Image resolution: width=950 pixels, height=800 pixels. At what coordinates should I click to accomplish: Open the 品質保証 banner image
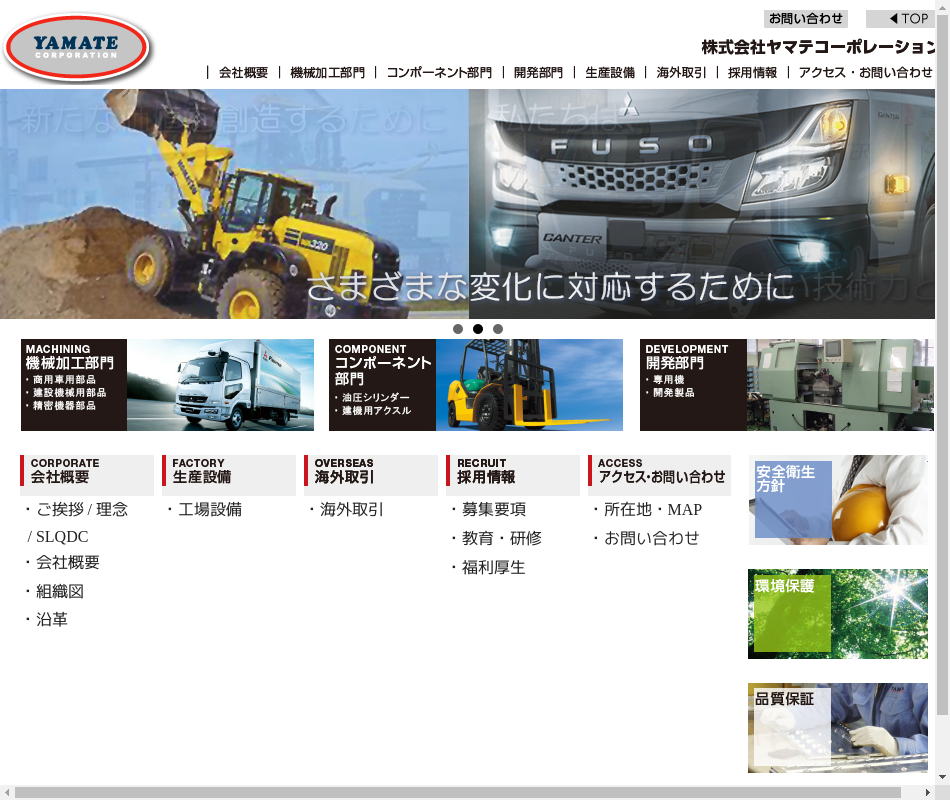click(x=837, y=728)
